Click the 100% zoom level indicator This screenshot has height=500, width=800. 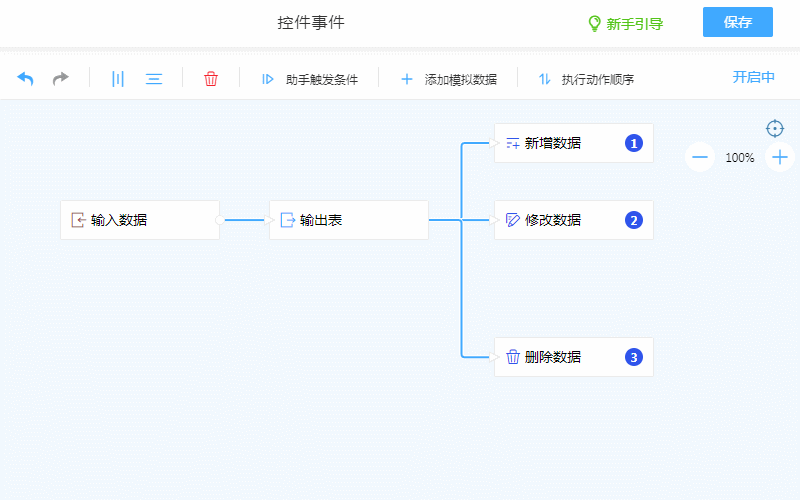[x=740, y=157]
